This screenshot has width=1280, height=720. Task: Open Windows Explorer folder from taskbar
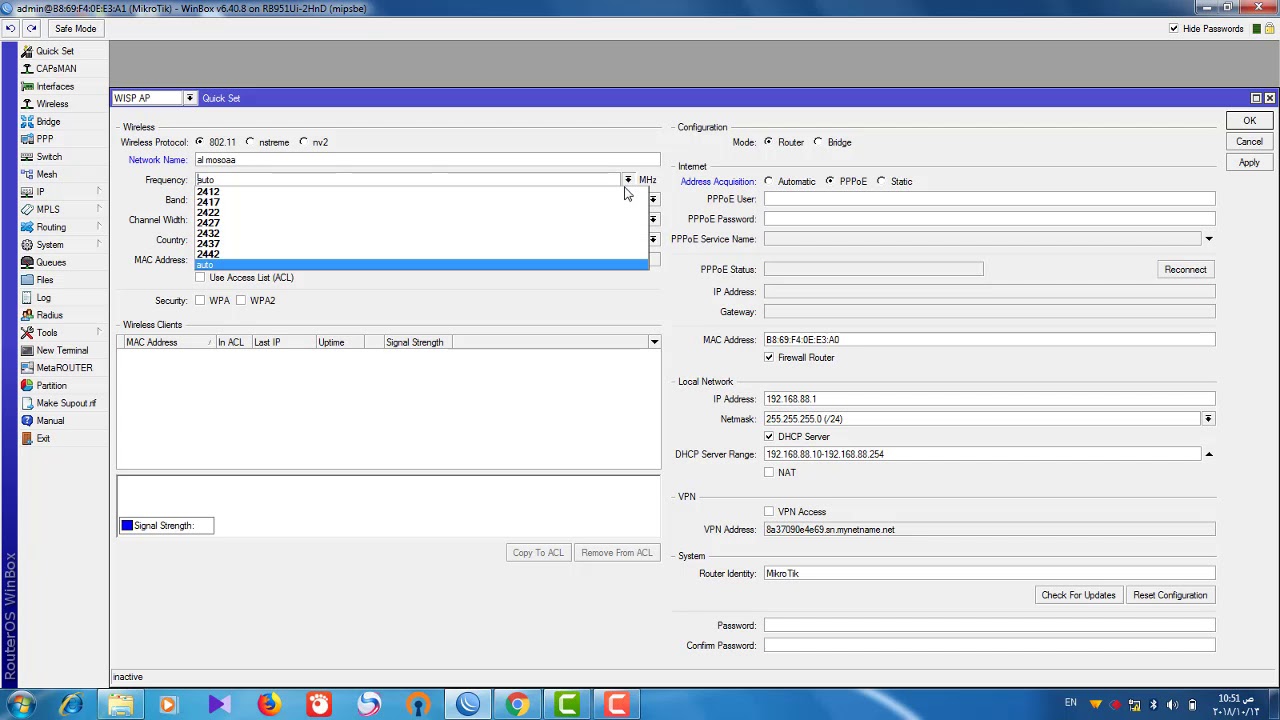120,705
